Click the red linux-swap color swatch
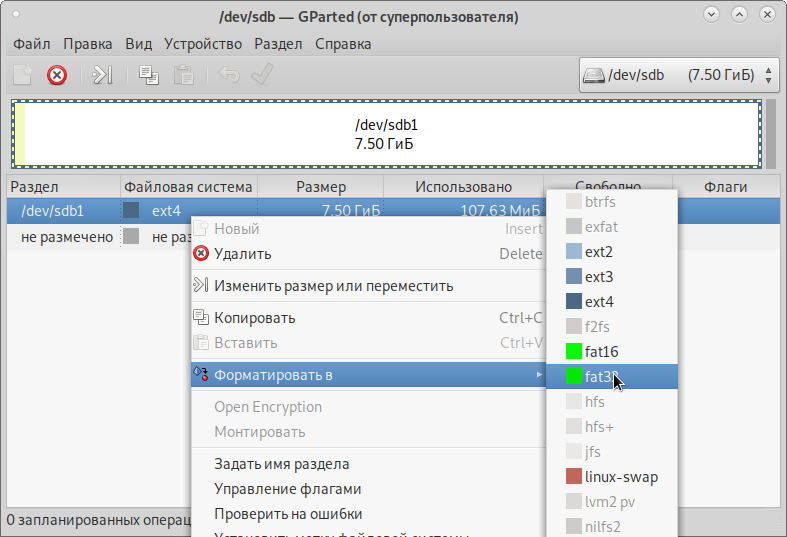787x537 pixels. (574, 476)
